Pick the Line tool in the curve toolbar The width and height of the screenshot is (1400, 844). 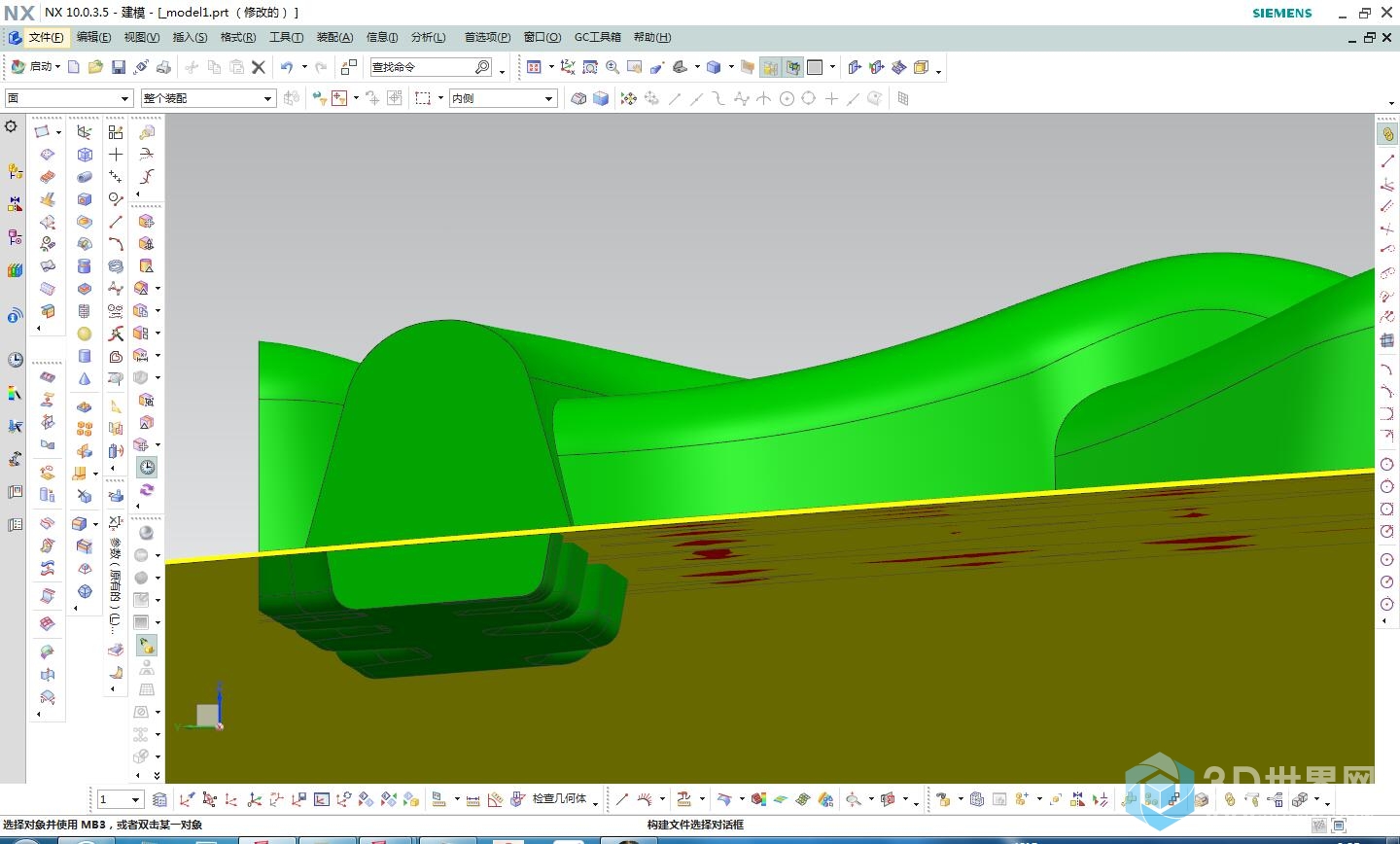pyautogui.click(x=116, y=222)
